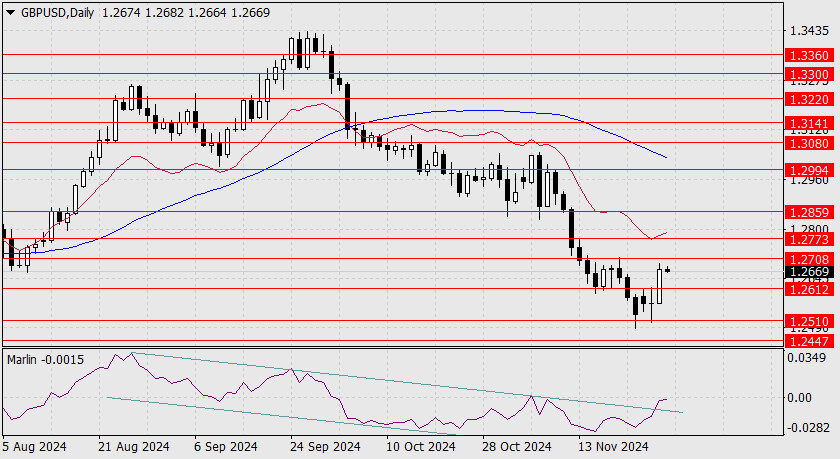Click the -0.0282 oscillator scale value
The image size is (840, 459).
click(807, 427)
